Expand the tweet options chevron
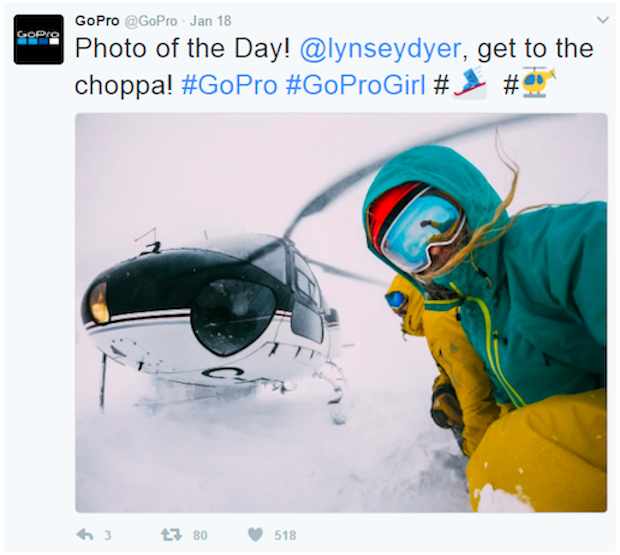Image resolution: width=620 pixels, height=555 pixels. (602, 20)
